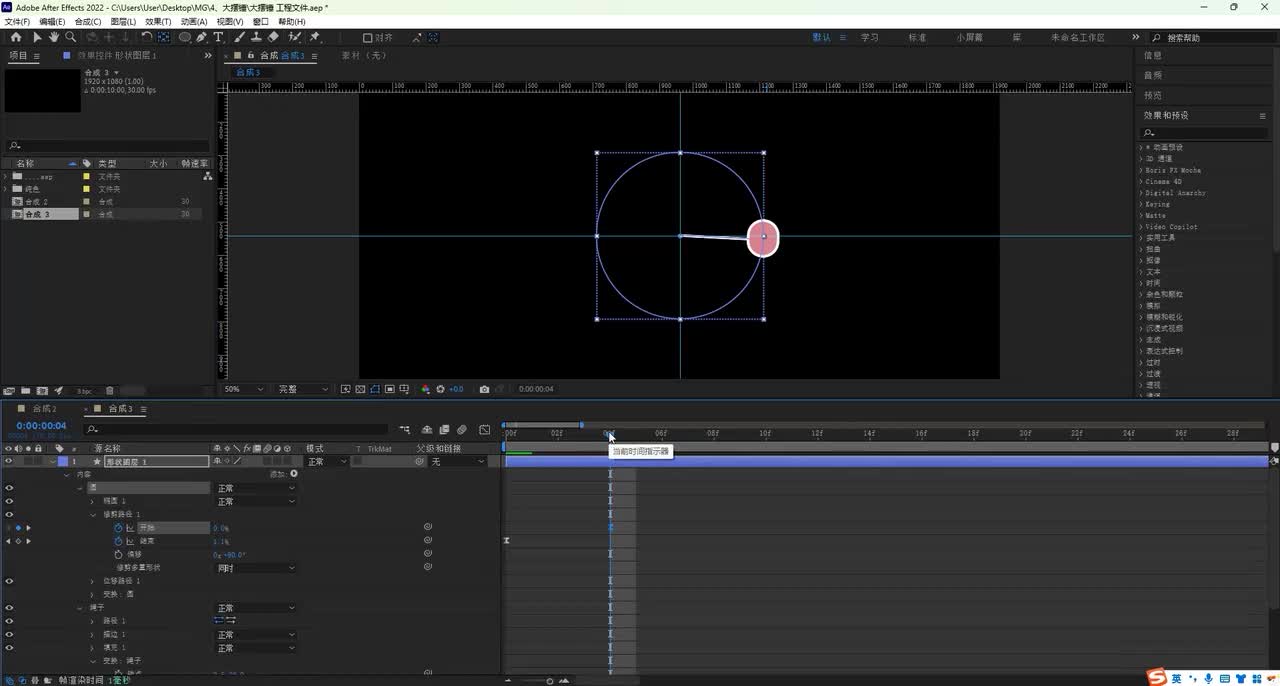This screenshot has height=686, width=1280.
Task: Toggle stopwatch for 偏移 property
Action: [x=118, y=554]
